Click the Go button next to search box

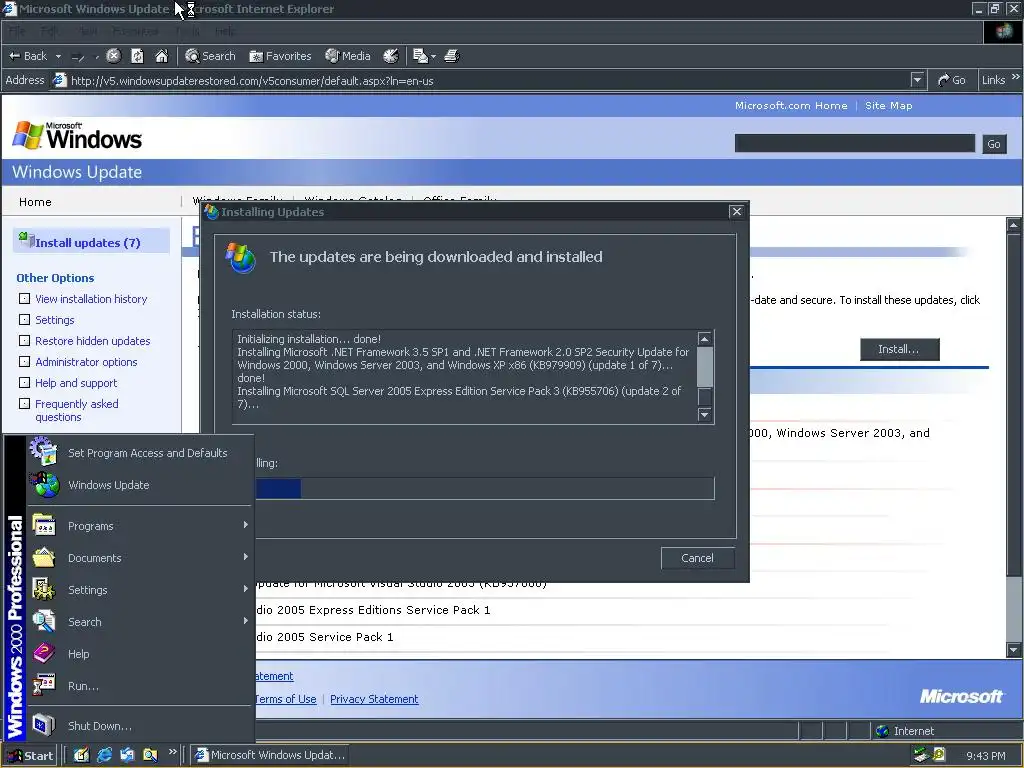click(994, 144)
